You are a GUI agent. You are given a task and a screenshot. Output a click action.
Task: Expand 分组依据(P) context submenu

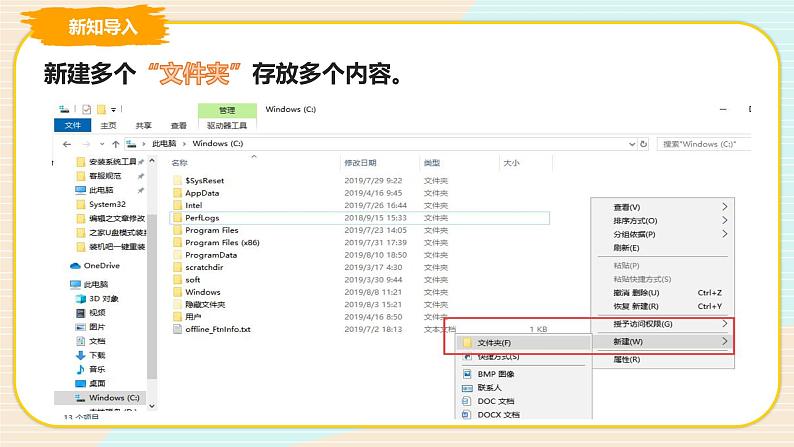(662, 234)
